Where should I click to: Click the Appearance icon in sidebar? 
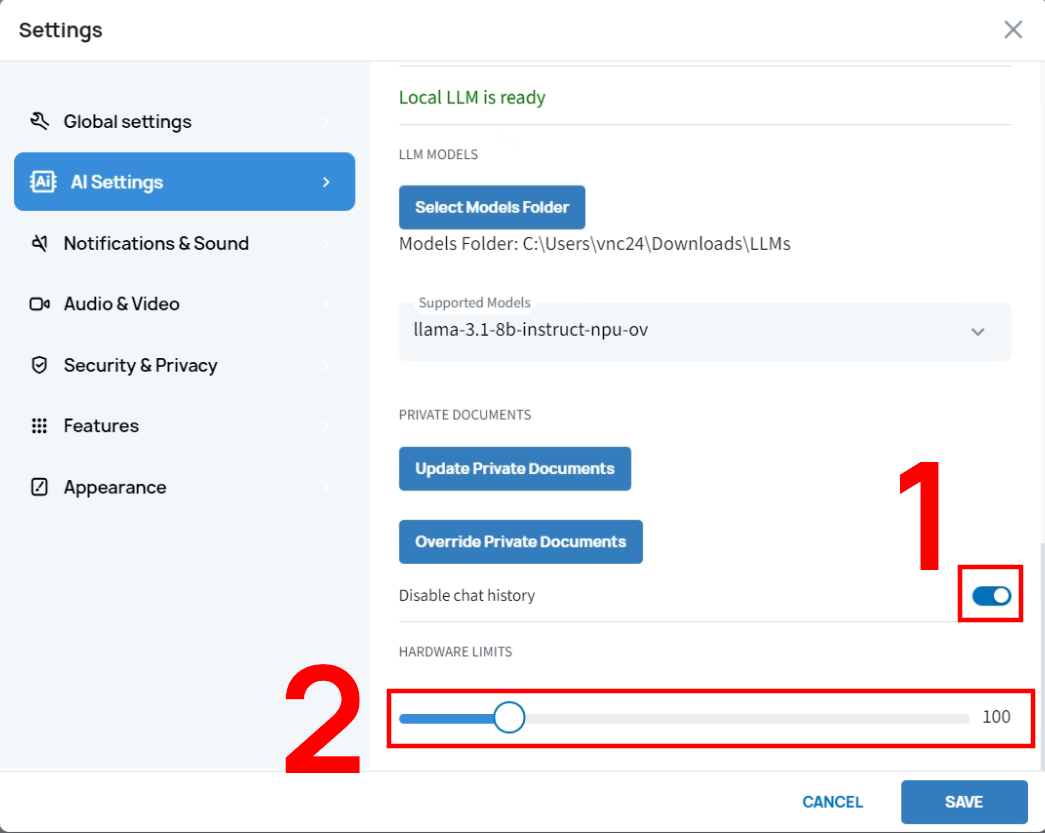(40, 488)
